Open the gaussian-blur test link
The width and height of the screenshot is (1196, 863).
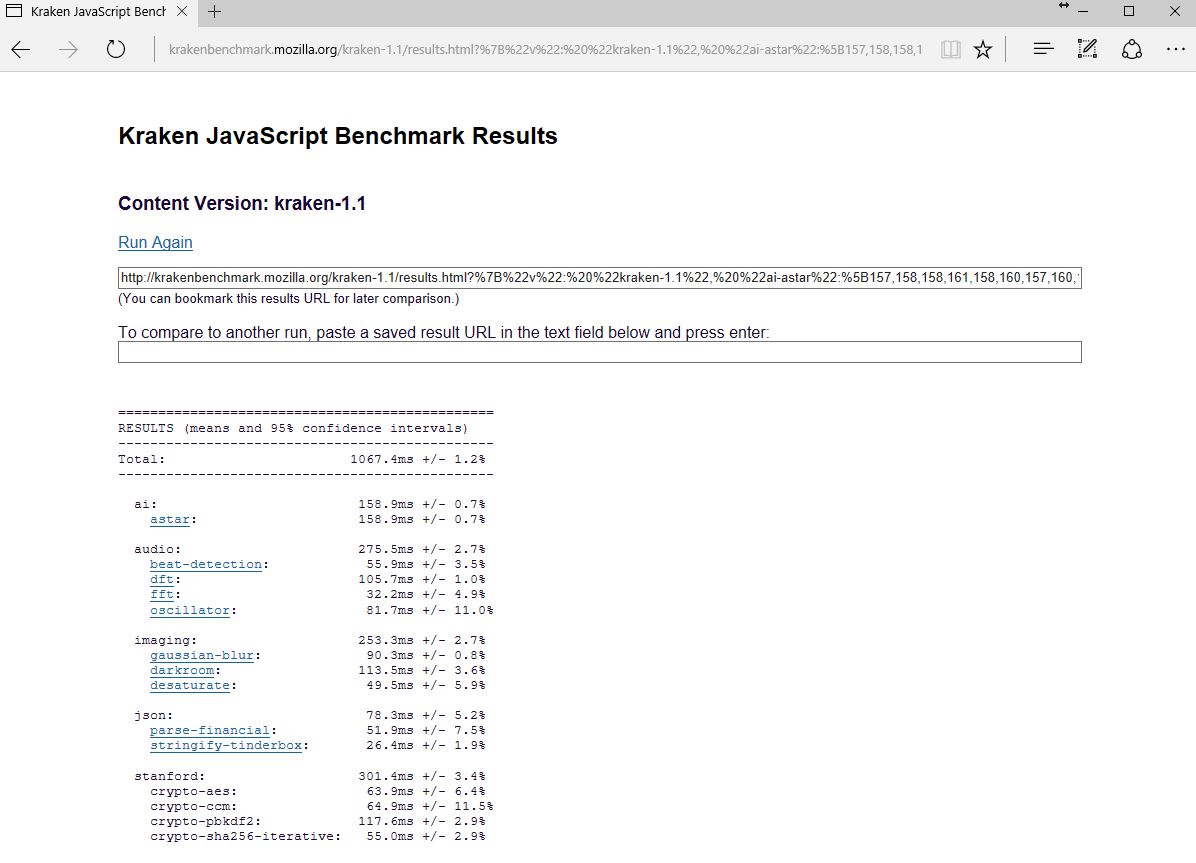pyautogui.click(x=202, y=655)
